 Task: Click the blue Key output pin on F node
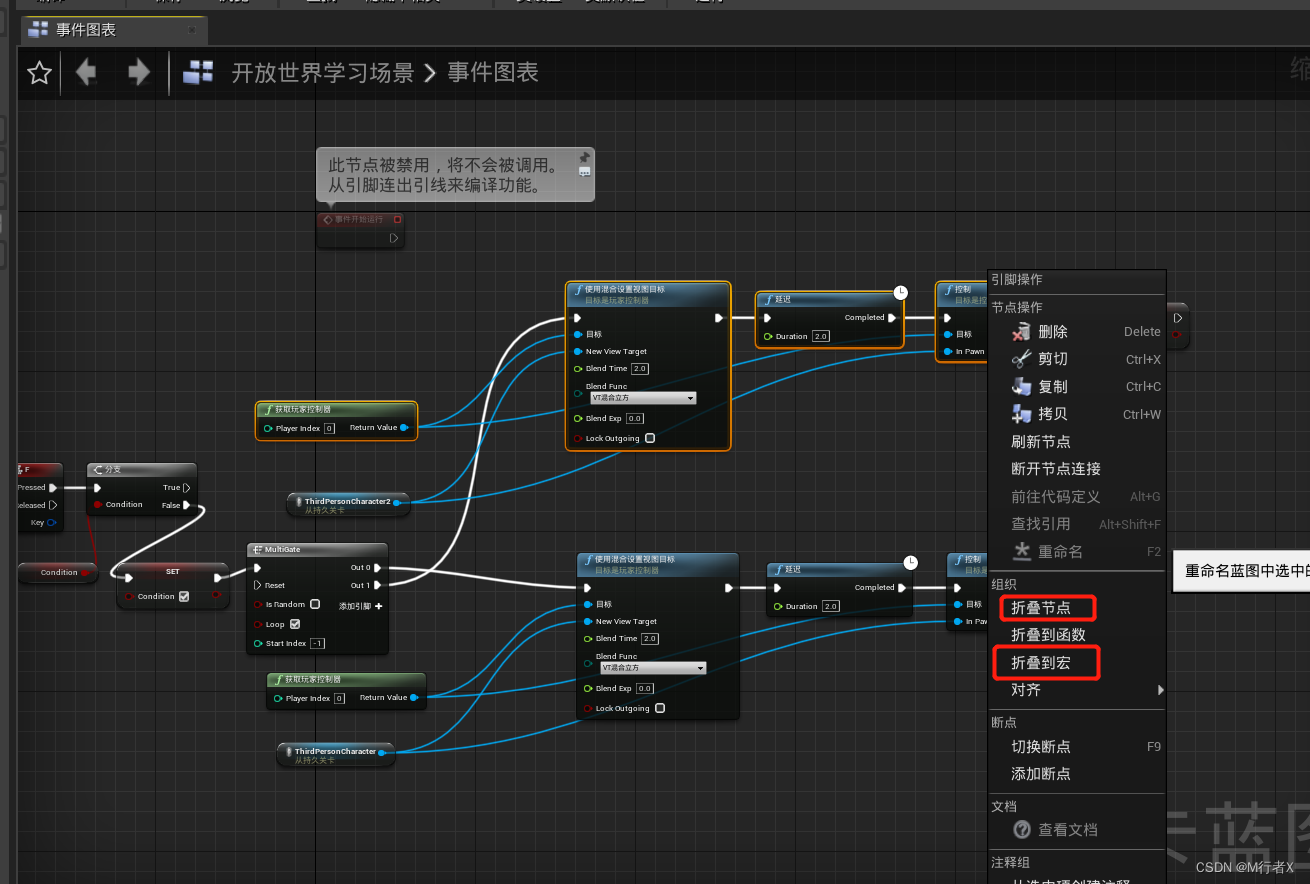(x=52, y=522)
